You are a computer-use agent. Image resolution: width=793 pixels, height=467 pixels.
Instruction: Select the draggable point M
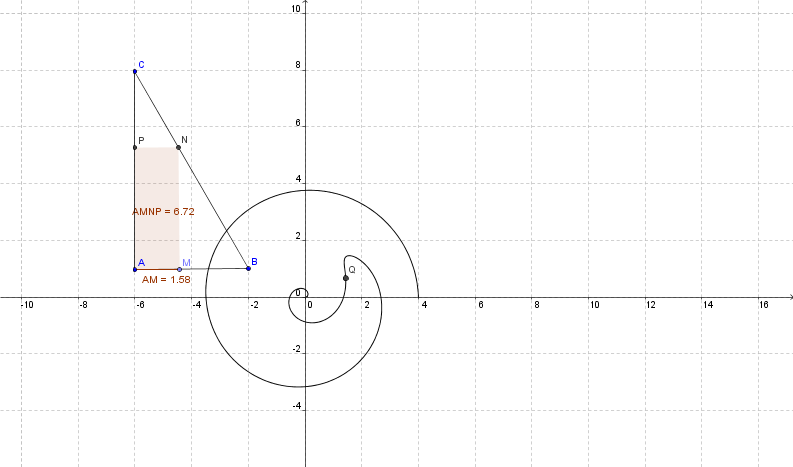click(x=180, y=269)
